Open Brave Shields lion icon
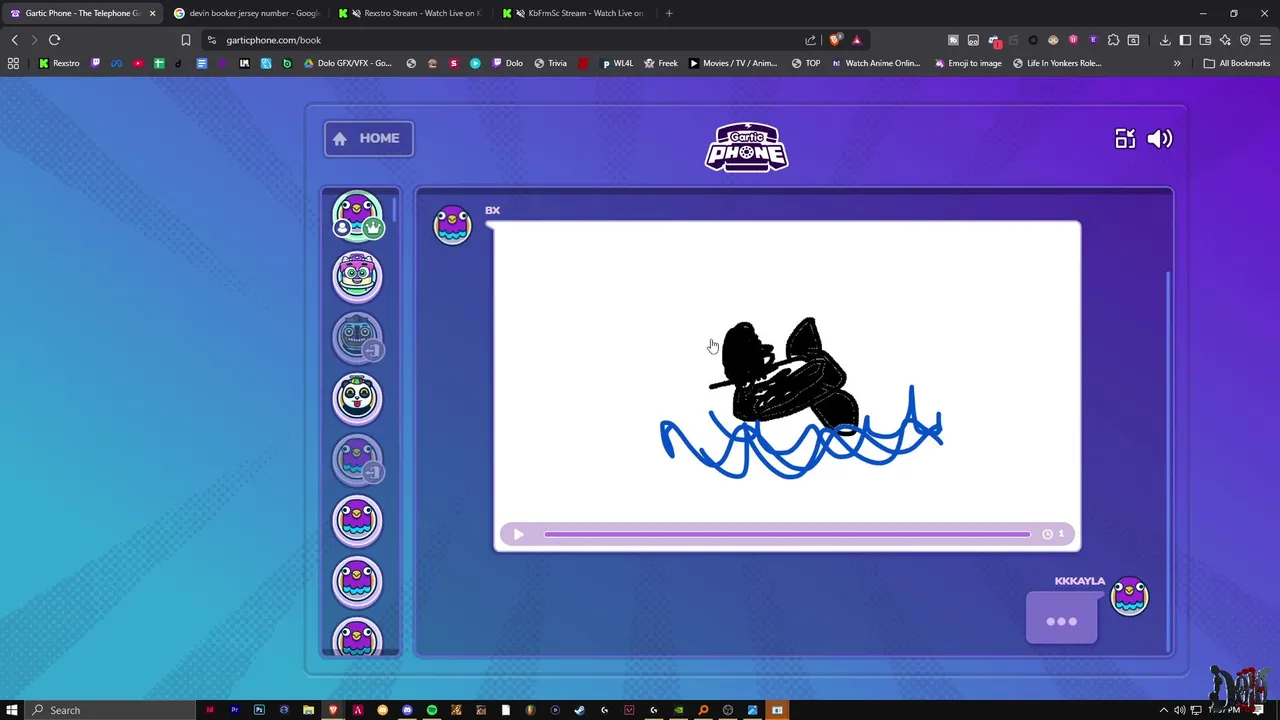Screen dimensions: 1280x720 pos(835,40)
